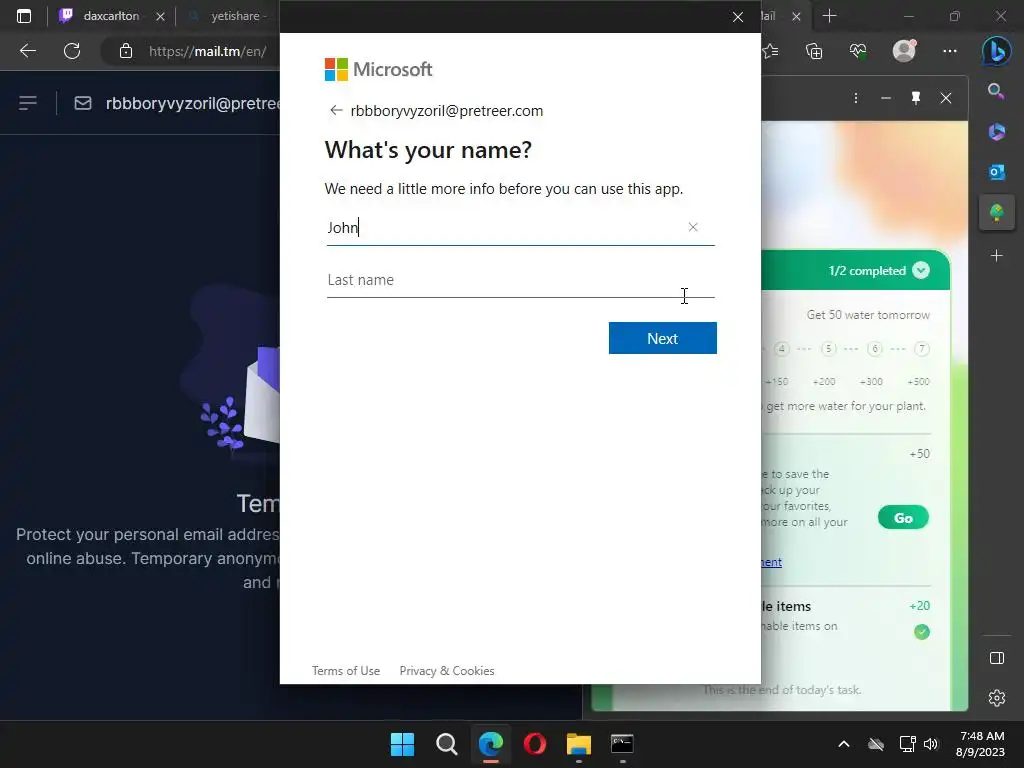
Task: Click rbbboryvyzoril email in mail.tm header
Action: pyautogui.click(x=193, y=103)
